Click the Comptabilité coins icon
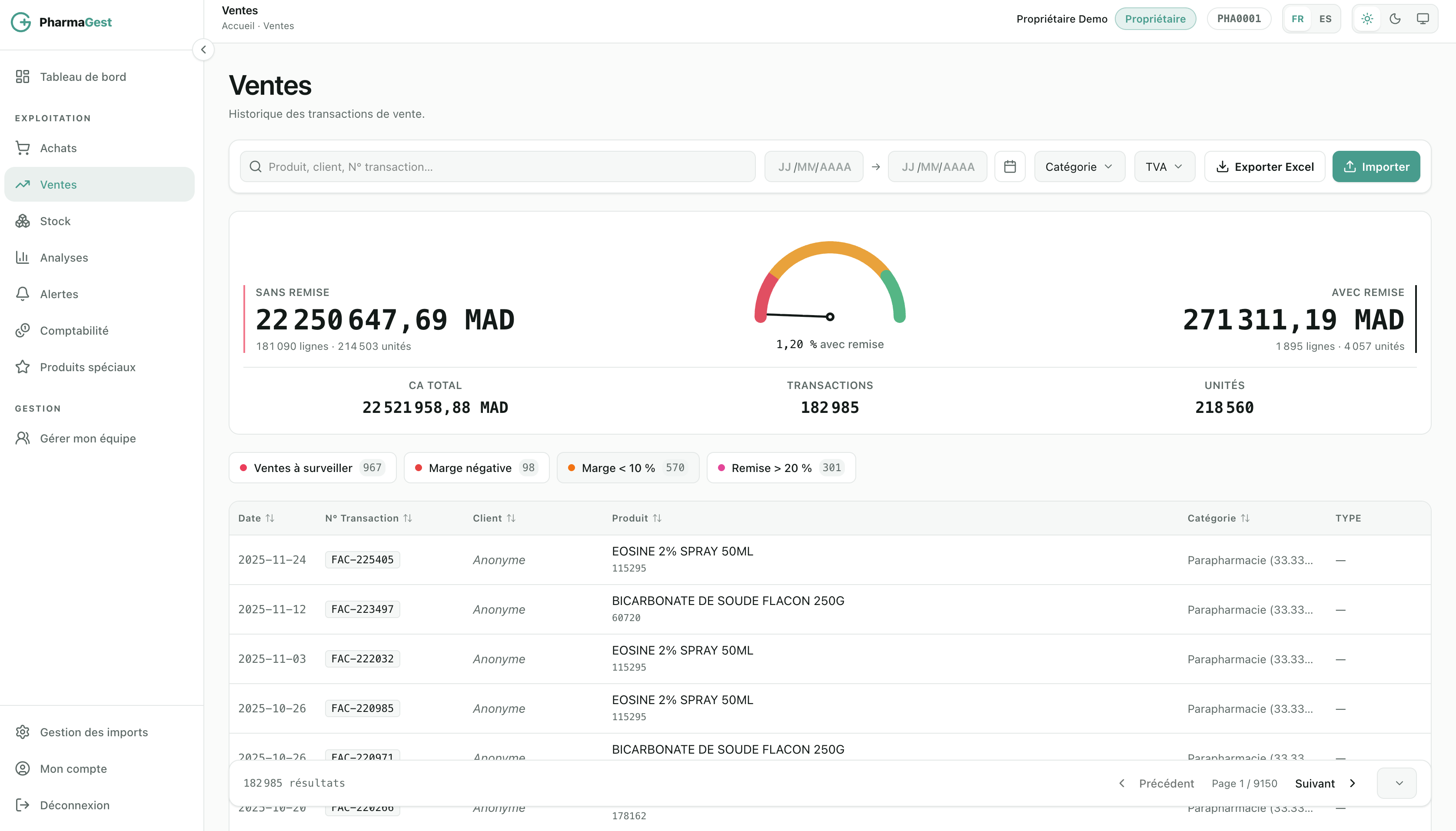Screen dimensions: 1456x831 coord(23,330)
